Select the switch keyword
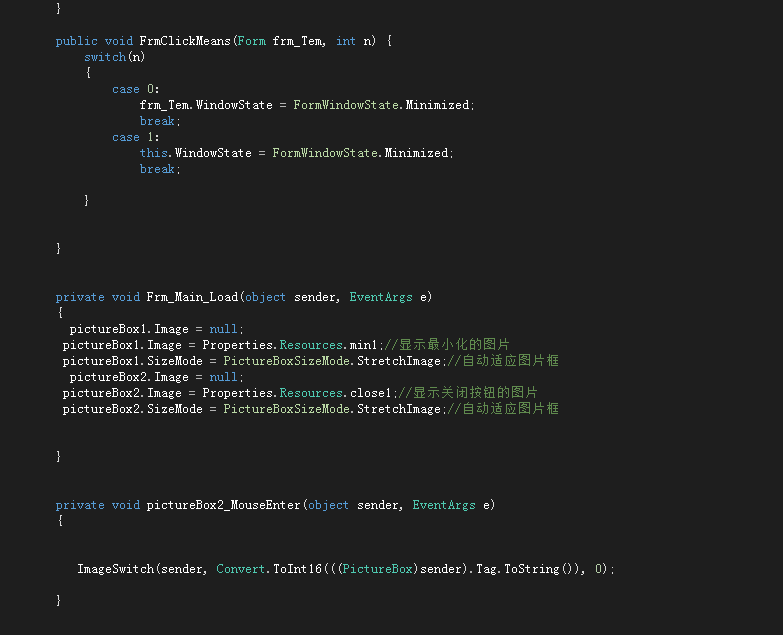Image resolution: width=783 pixels, height=635 pixels. 105,57
